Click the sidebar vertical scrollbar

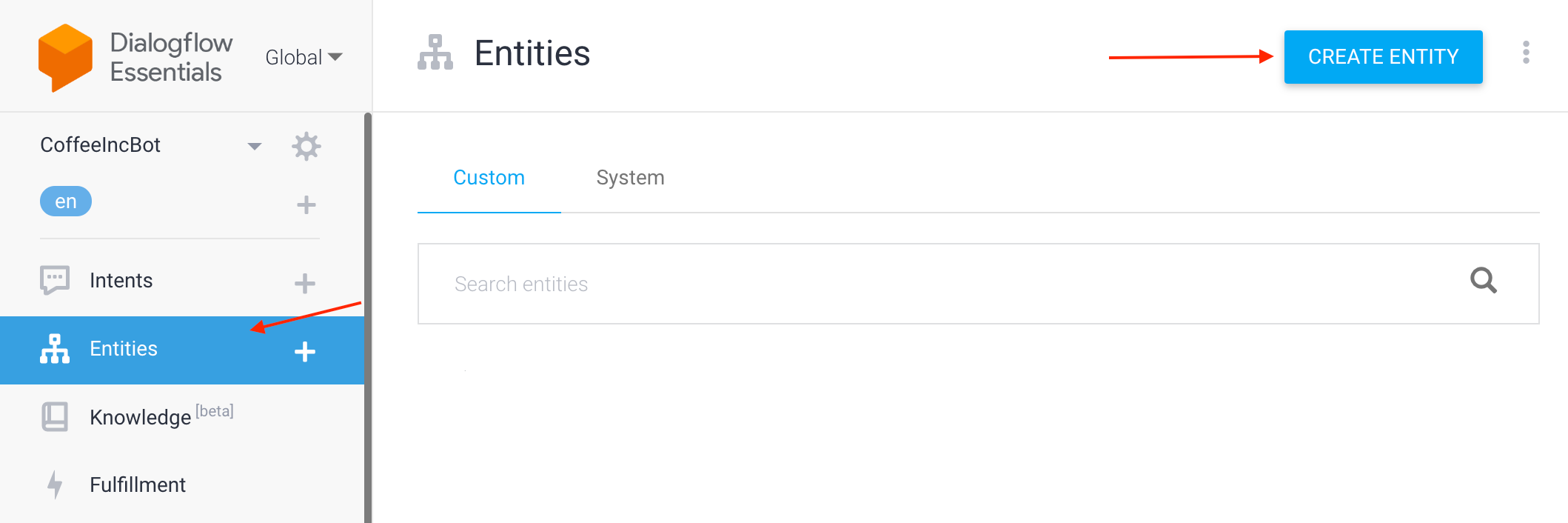[368, 317]
